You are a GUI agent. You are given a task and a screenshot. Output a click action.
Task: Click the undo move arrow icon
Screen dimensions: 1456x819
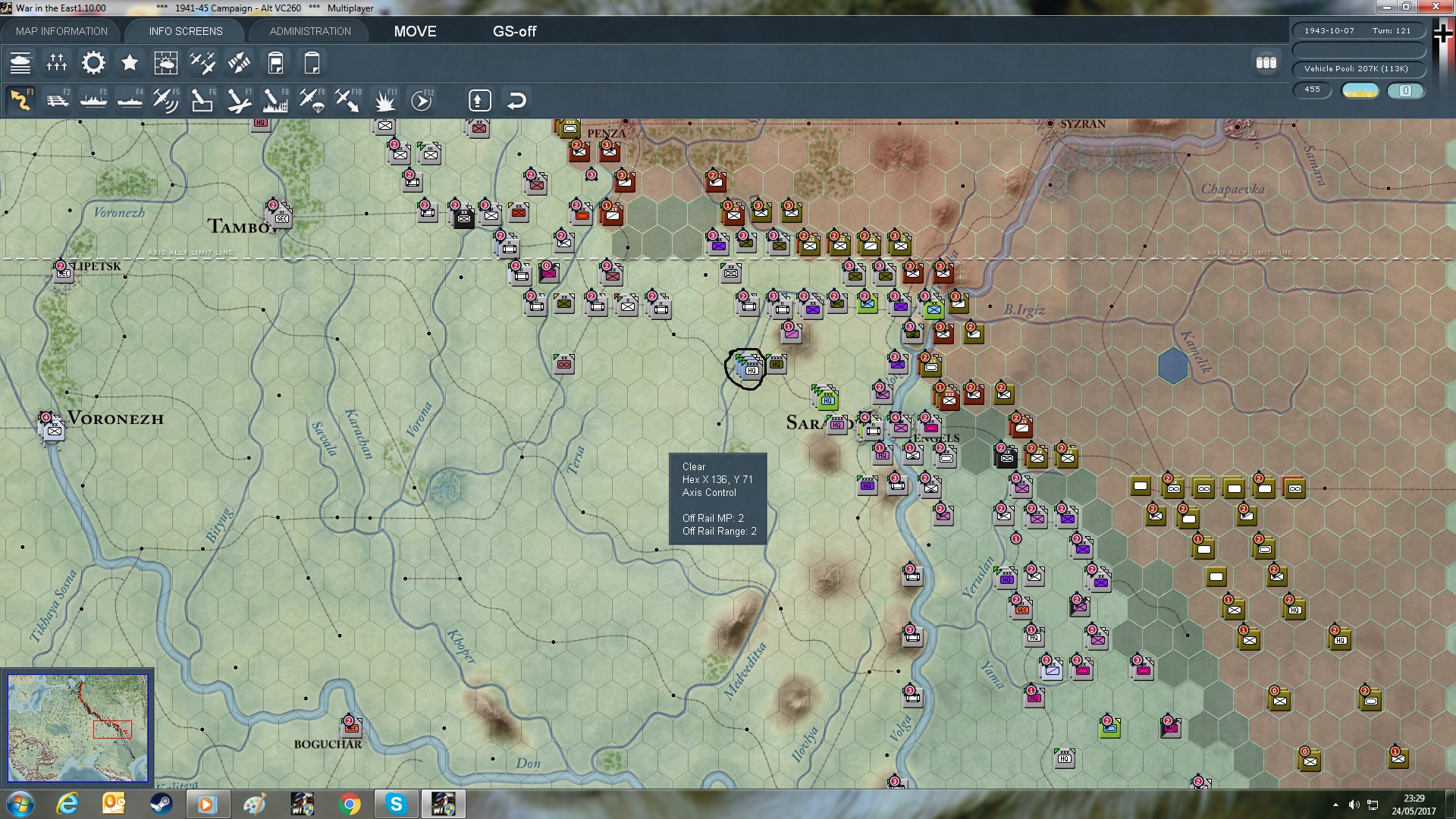click(x=516, y=100)
